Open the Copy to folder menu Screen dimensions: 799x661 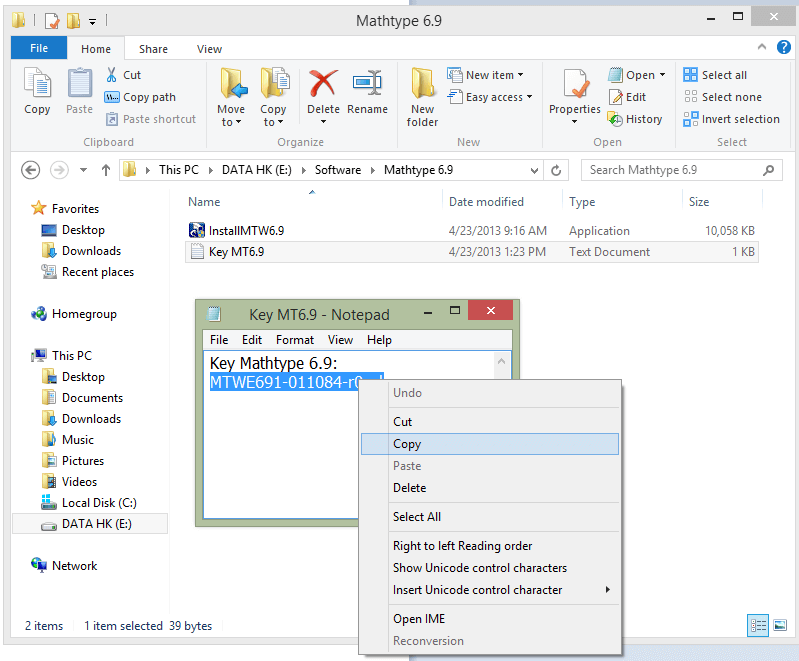274,97
